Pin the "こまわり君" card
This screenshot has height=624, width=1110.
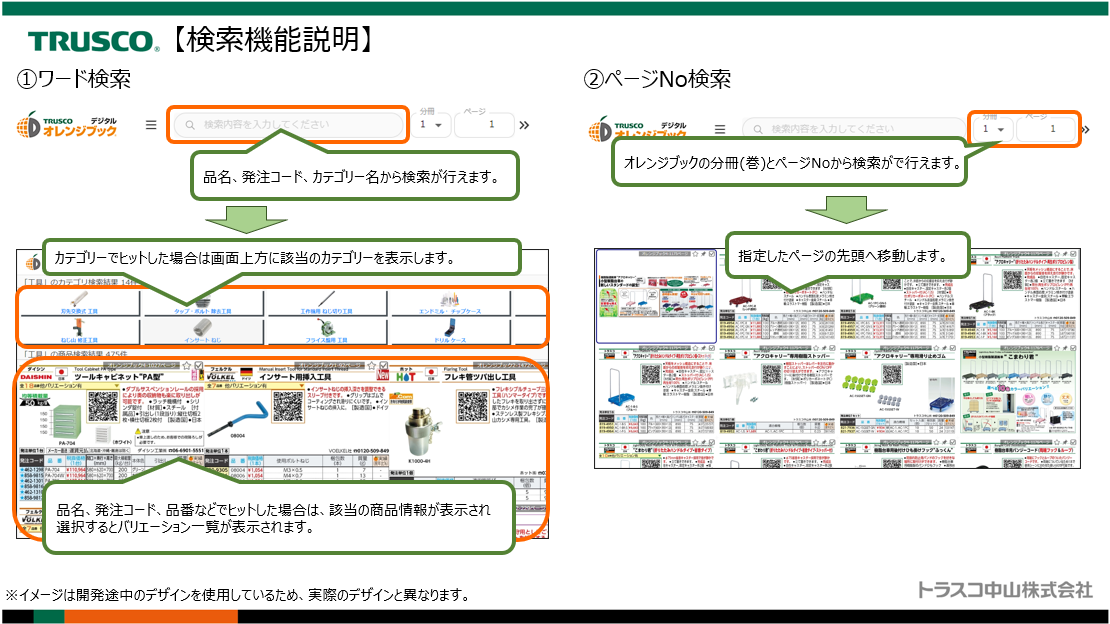click(x=1066, y=348)
